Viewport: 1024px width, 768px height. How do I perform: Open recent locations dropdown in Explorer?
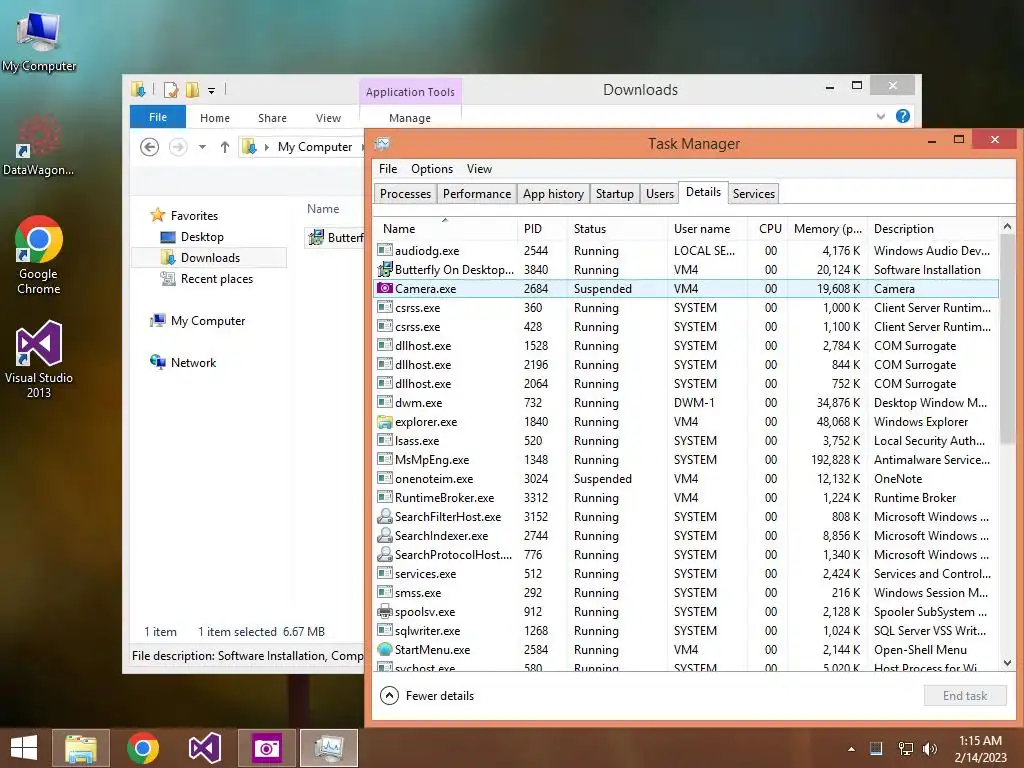point(202,147)
